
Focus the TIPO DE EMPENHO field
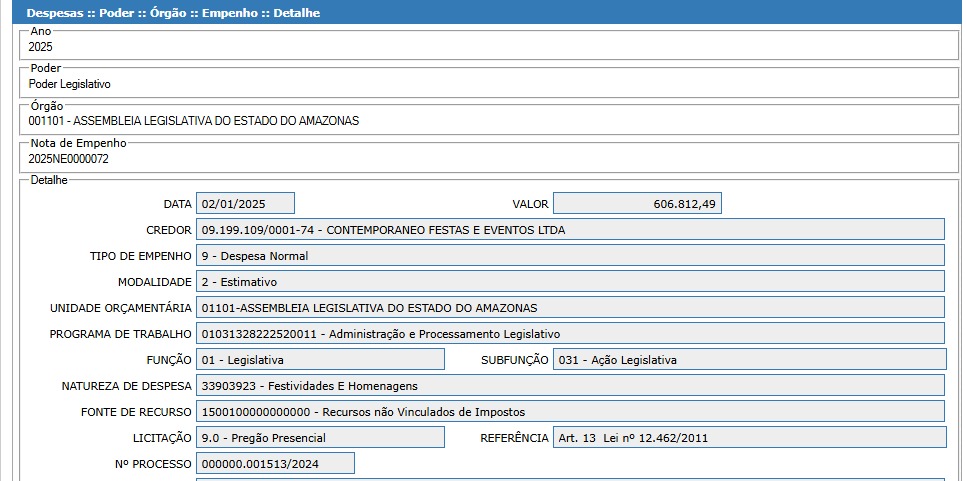(570, 256)
